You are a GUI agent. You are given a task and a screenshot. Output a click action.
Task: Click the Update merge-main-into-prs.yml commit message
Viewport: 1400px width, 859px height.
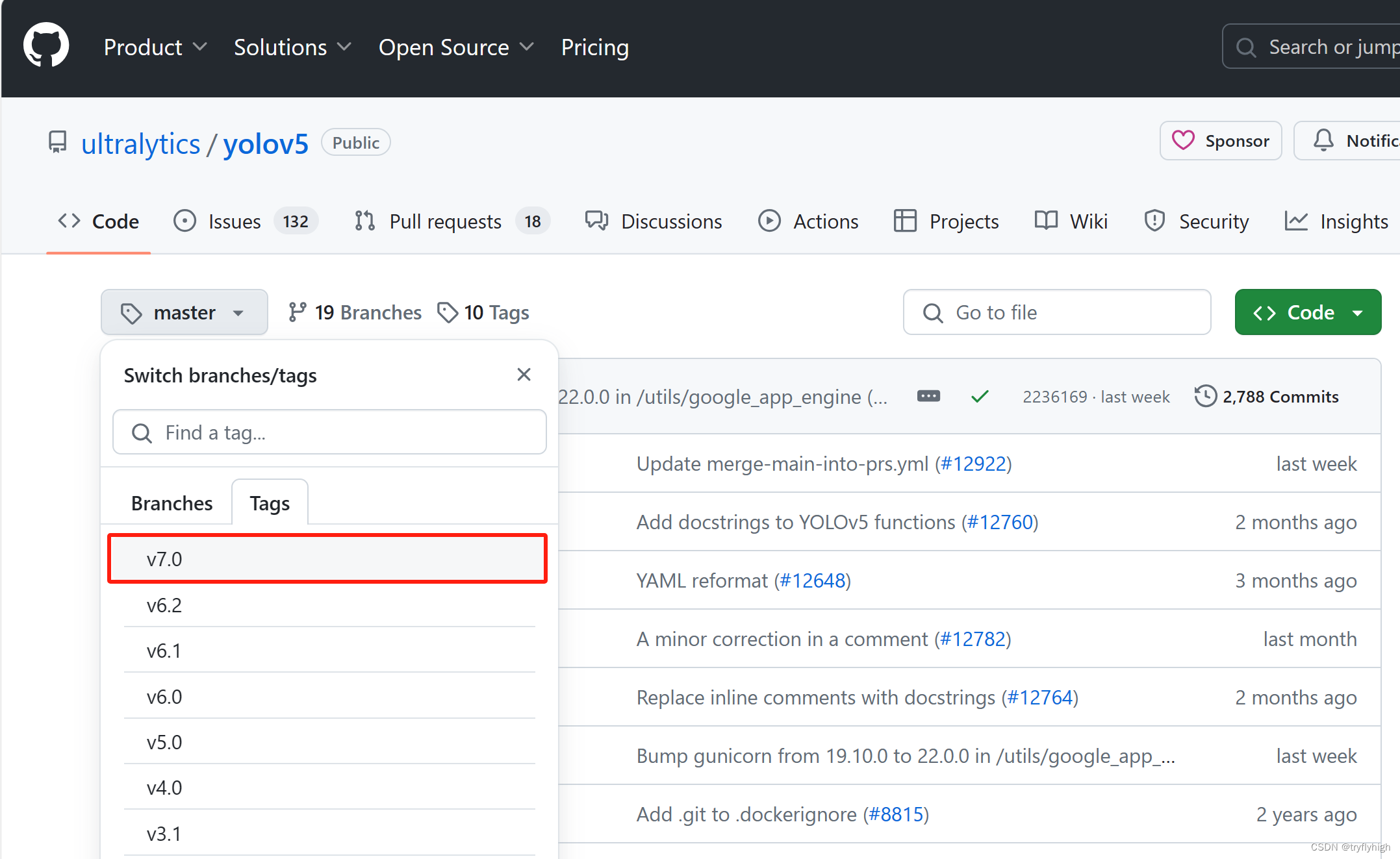tap(782, 464)
